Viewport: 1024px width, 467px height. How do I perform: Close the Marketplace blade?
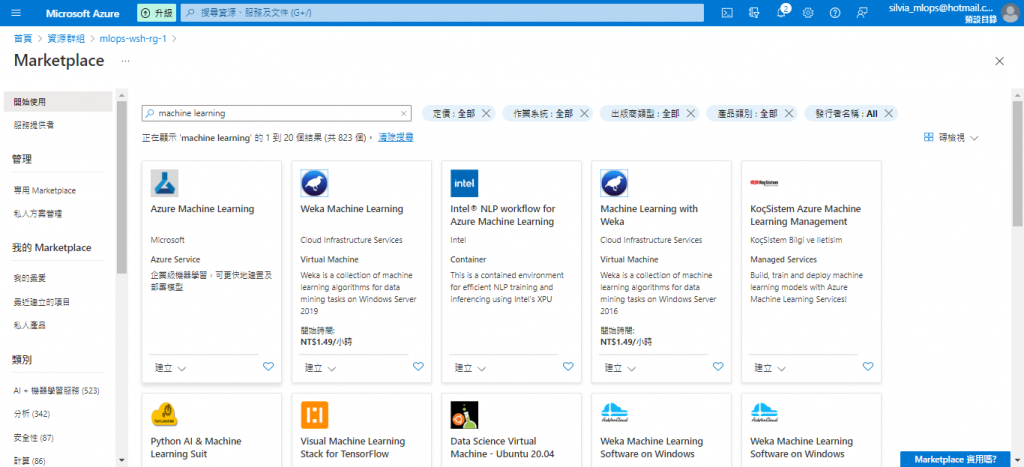[999, 61]
